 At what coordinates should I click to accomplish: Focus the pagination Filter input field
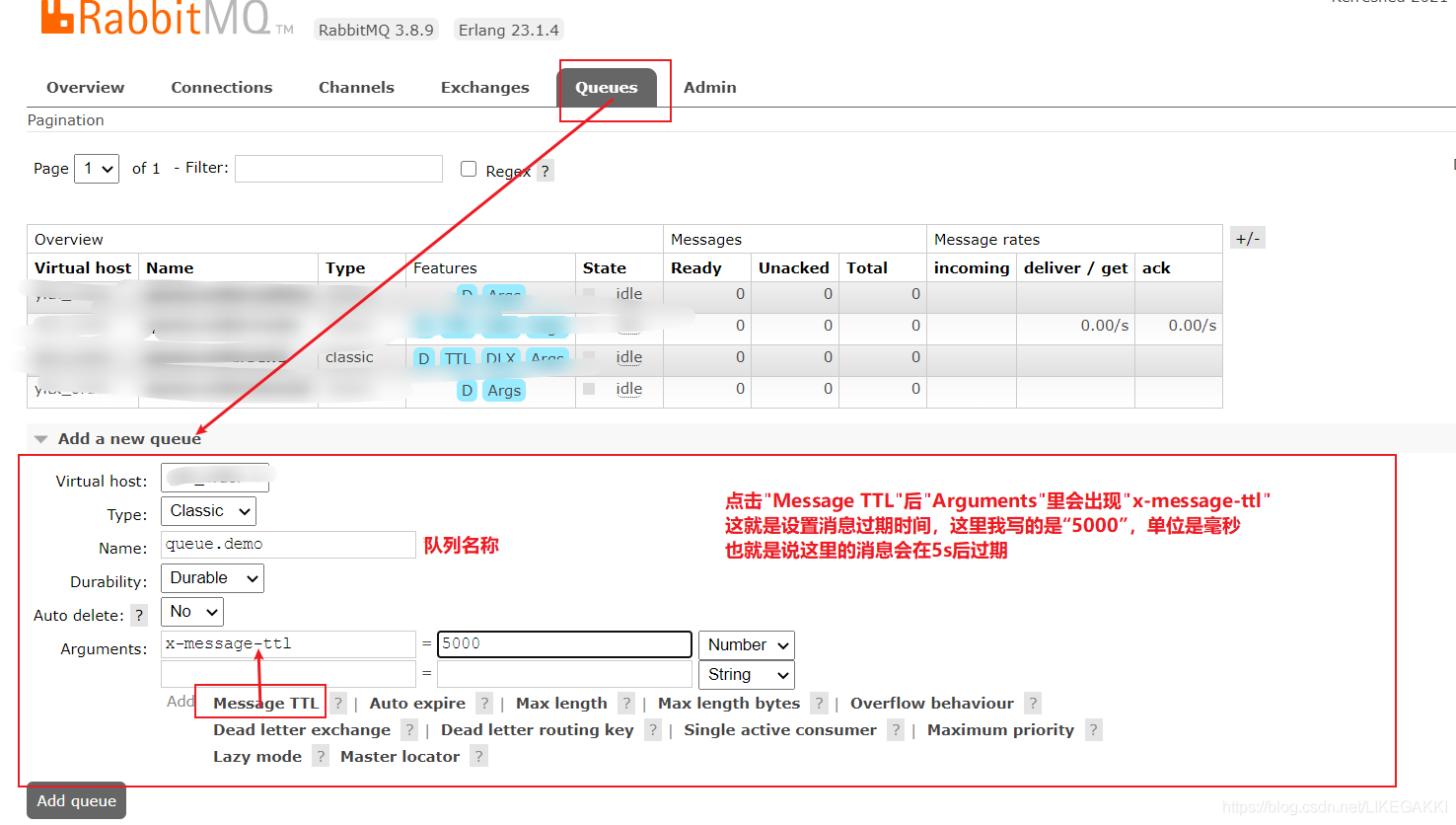click(338, 169)
